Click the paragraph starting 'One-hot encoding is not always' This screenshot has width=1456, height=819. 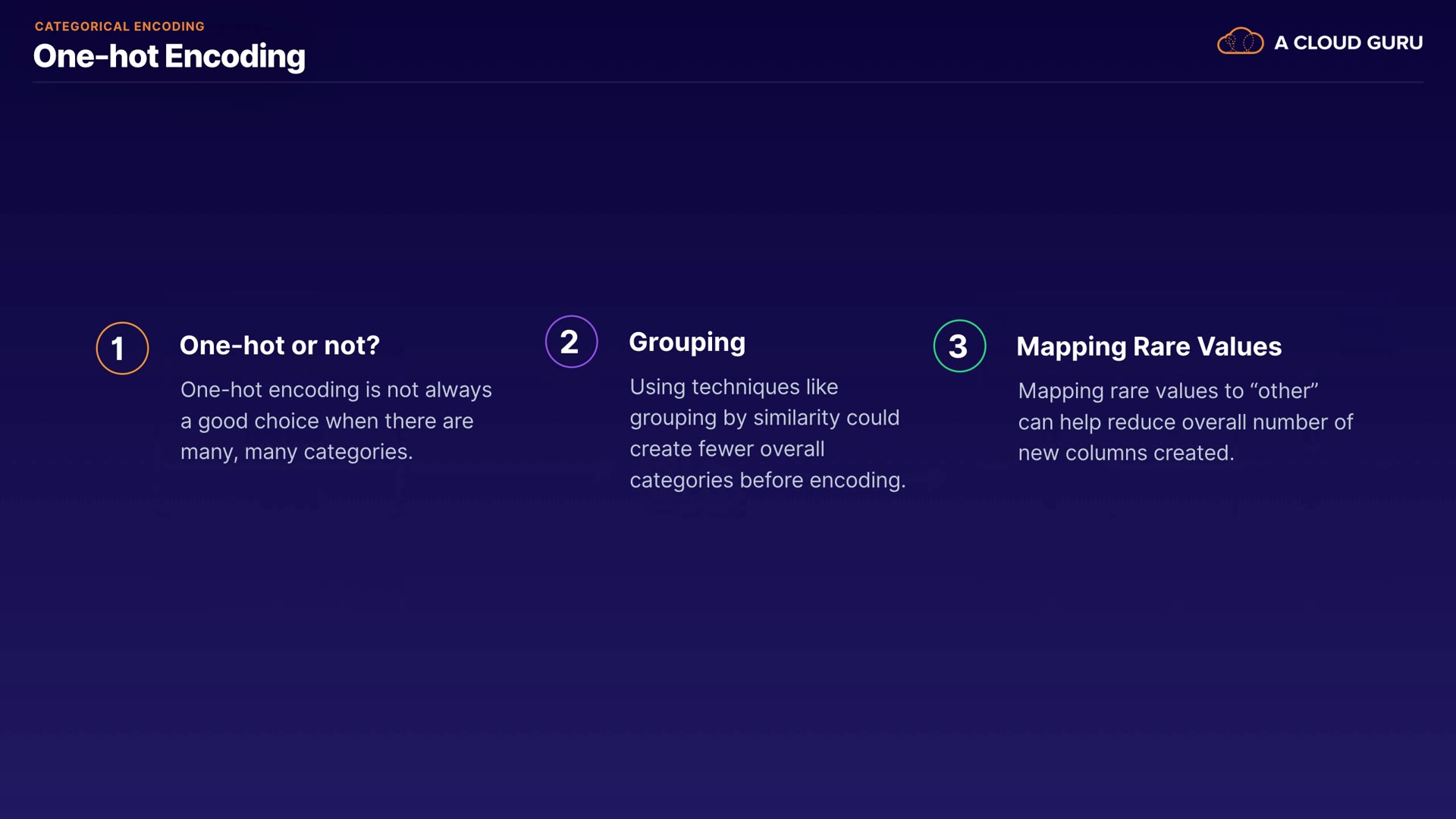tap(336, 390)
